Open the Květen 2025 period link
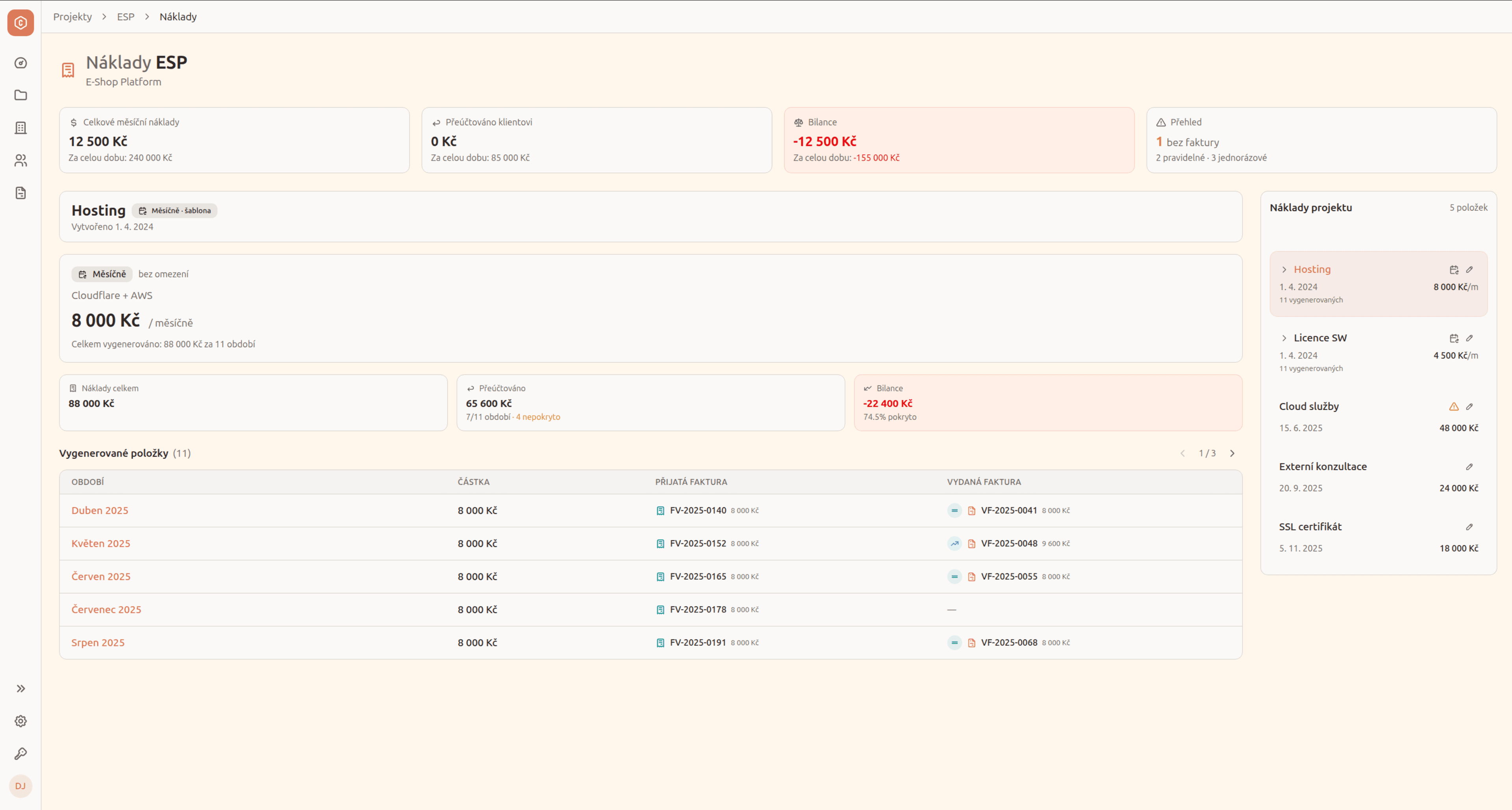 [x=100, y=543]
